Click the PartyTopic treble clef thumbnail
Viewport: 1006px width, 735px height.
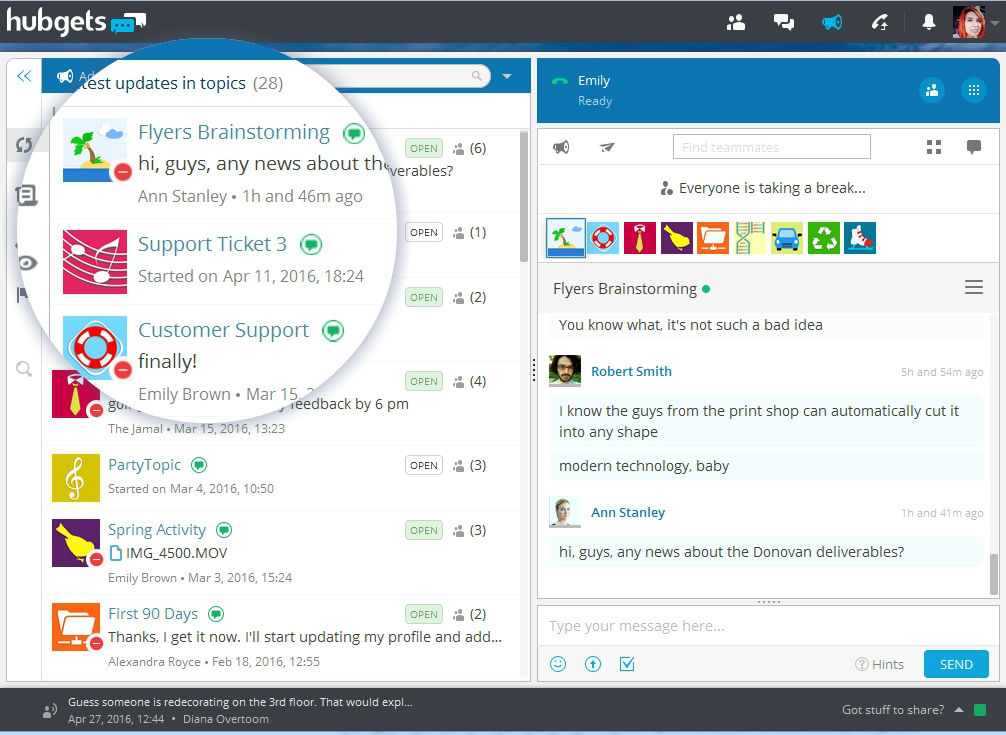point(76,478)
